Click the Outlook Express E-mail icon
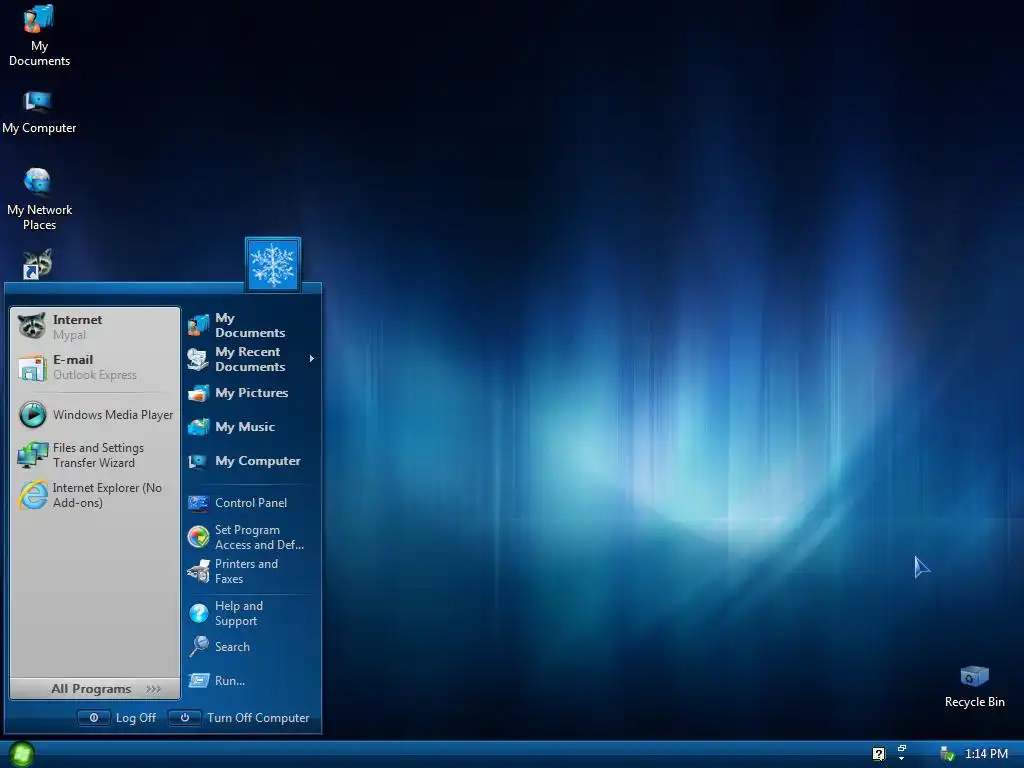 click(32, 367)
